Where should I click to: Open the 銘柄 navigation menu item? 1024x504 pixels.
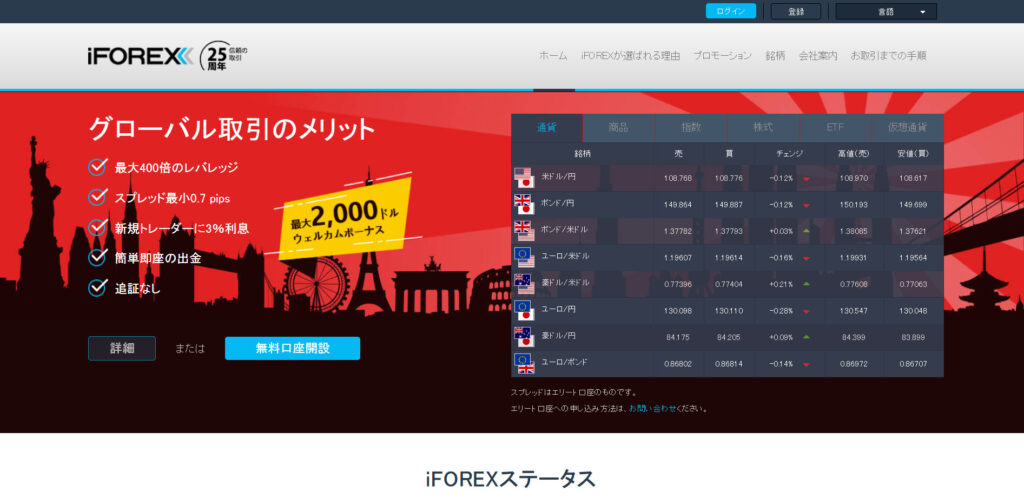click(775, 56)
